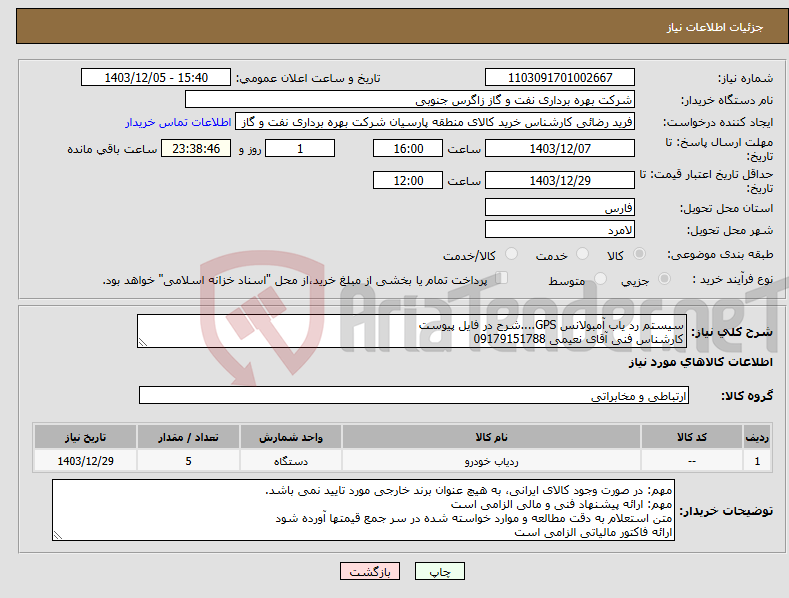Click the buyer notes text area

[x=363, y=510]
